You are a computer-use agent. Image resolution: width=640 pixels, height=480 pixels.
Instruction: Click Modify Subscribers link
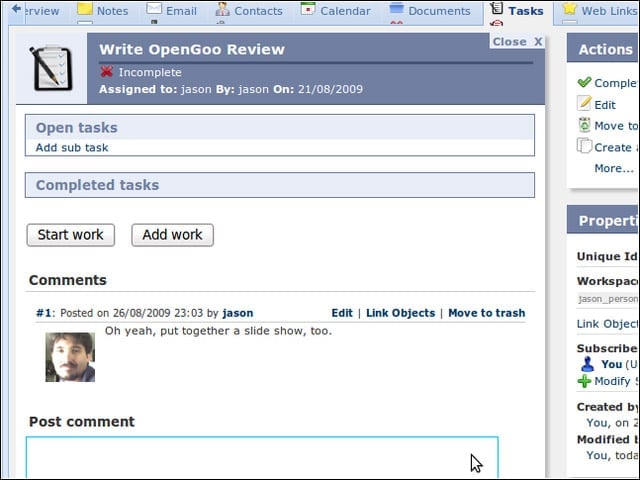[x=616, y=381]
